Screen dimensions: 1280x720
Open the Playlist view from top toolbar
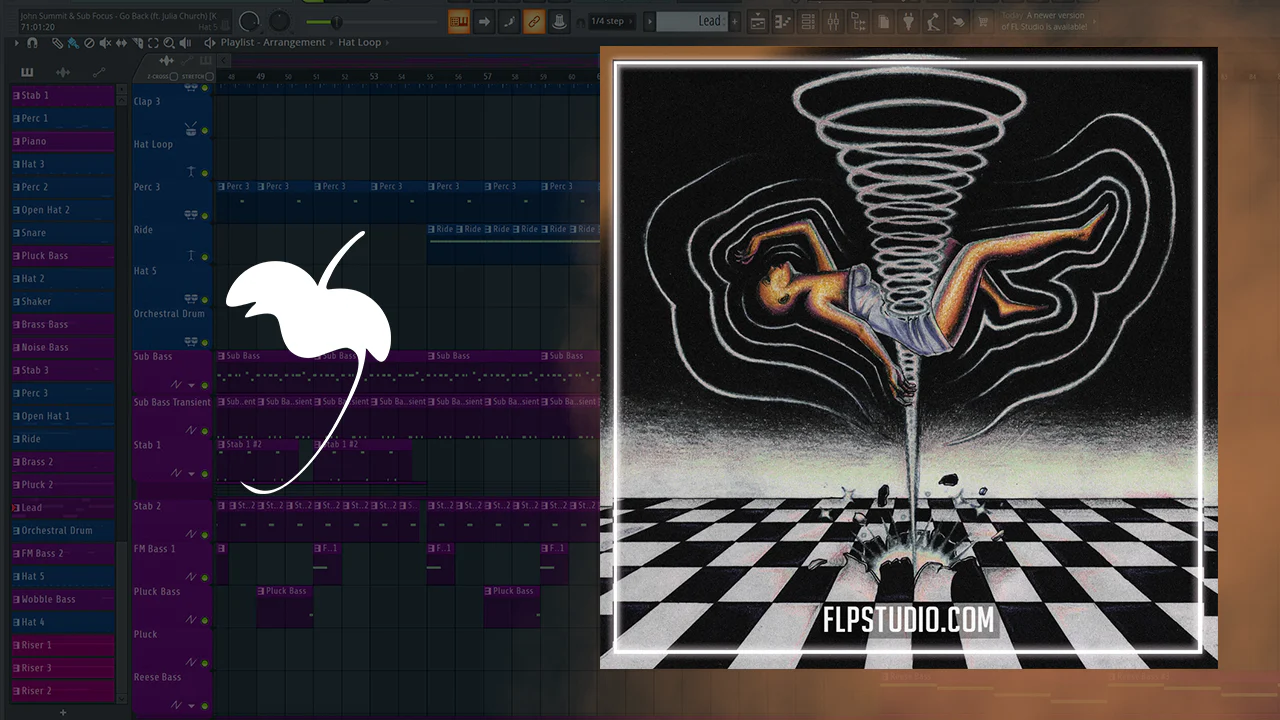click(x=759, y=21)
